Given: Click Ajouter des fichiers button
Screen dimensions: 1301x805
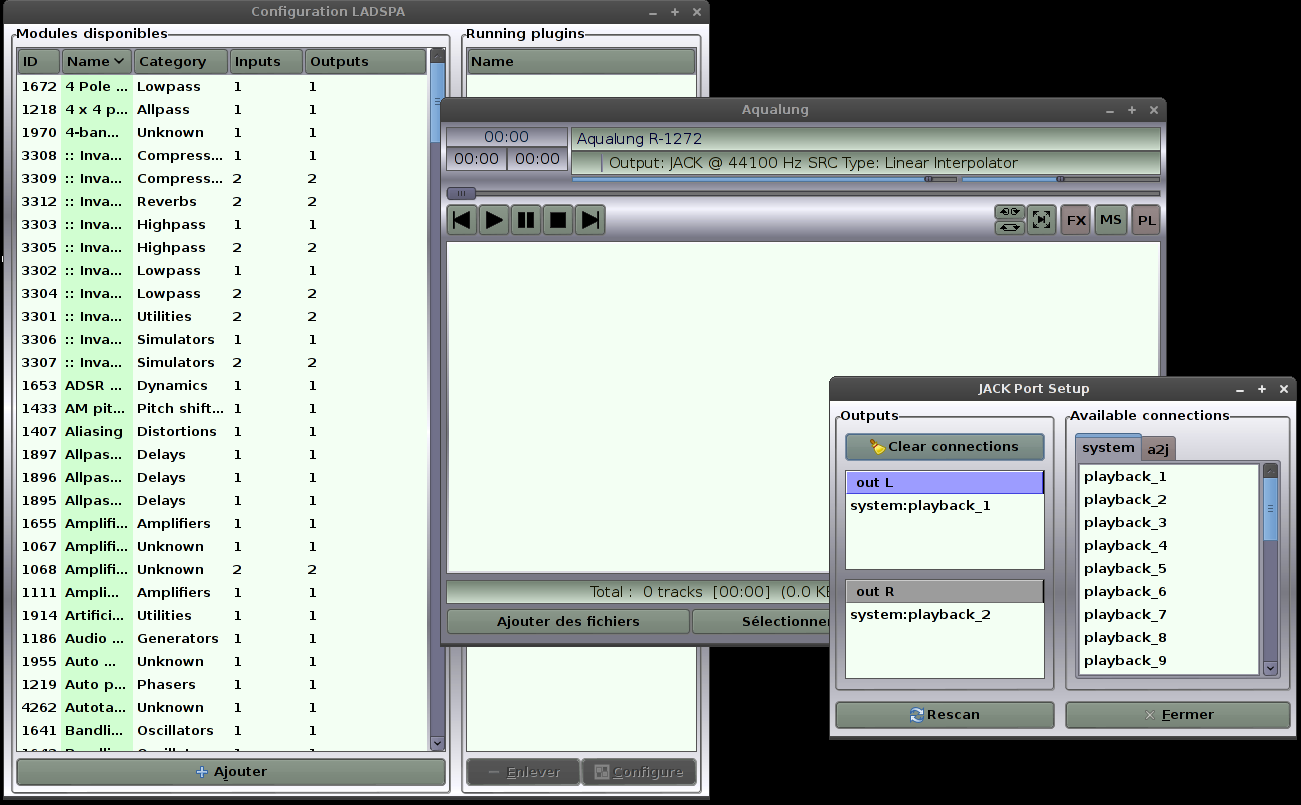Looking at the screenshot, I should 568,621.
